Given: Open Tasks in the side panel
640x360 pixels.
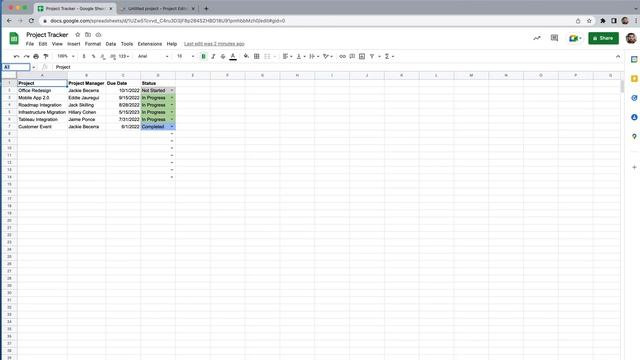Looking at the screenshot, I should (x=634, y=98).
